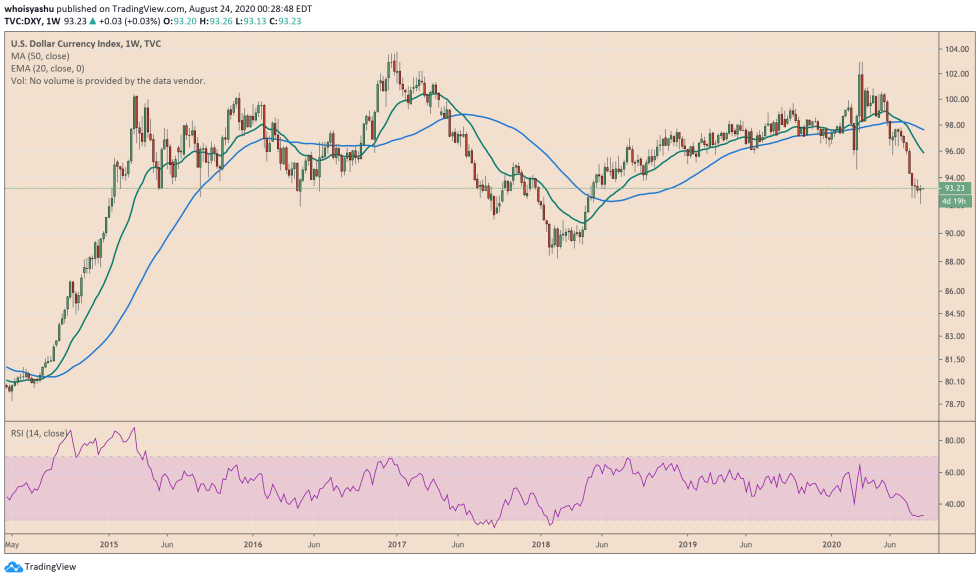
Task: Click the current price label 93.23
Action: pyautogui.click(x=953, y=188)
